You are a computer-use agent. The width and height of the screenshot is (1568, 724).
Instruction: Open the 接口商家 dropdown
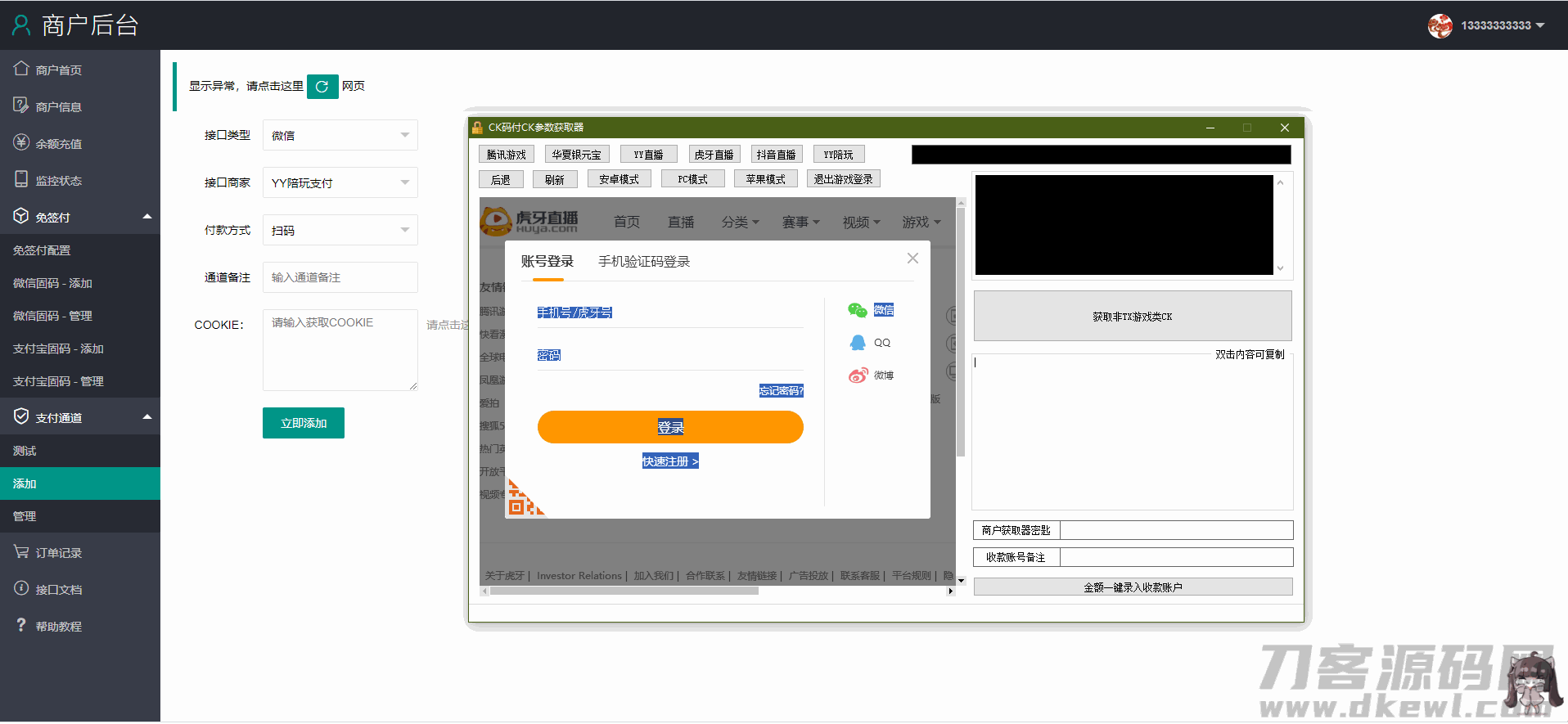tap(340, 183)
